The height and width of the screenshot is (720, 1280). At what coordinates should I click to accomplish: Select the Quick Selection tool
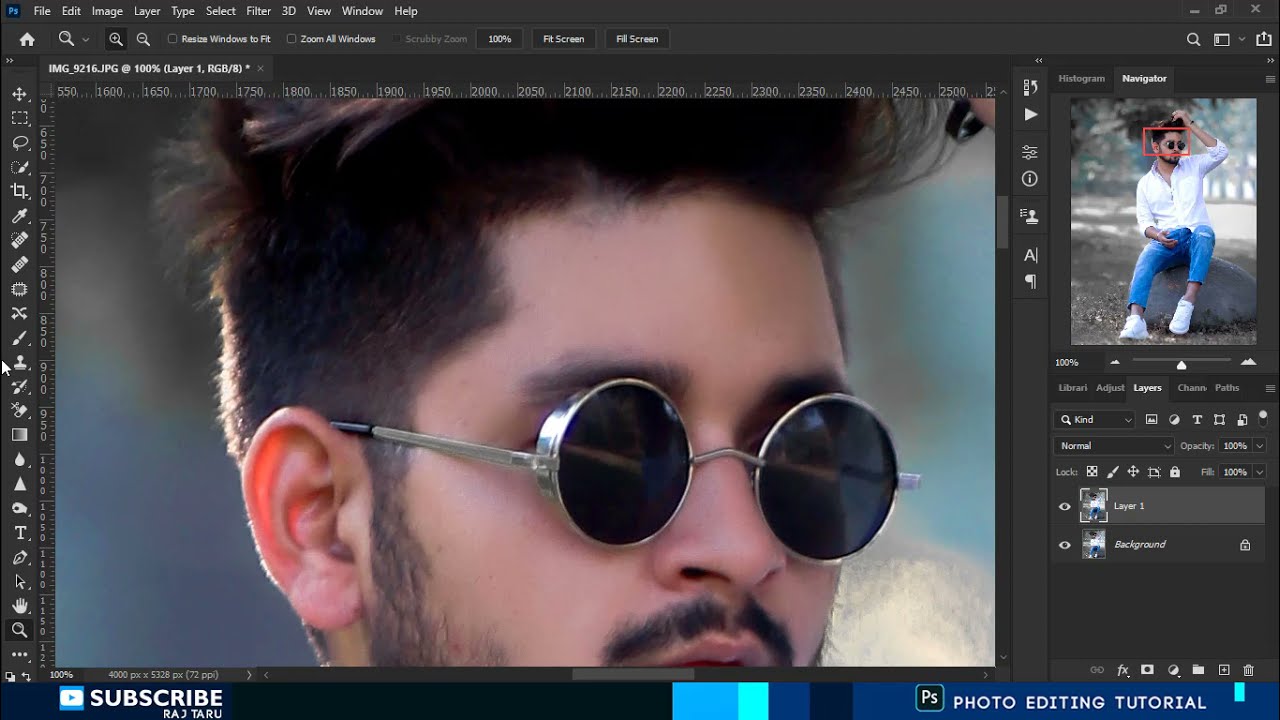19,167
